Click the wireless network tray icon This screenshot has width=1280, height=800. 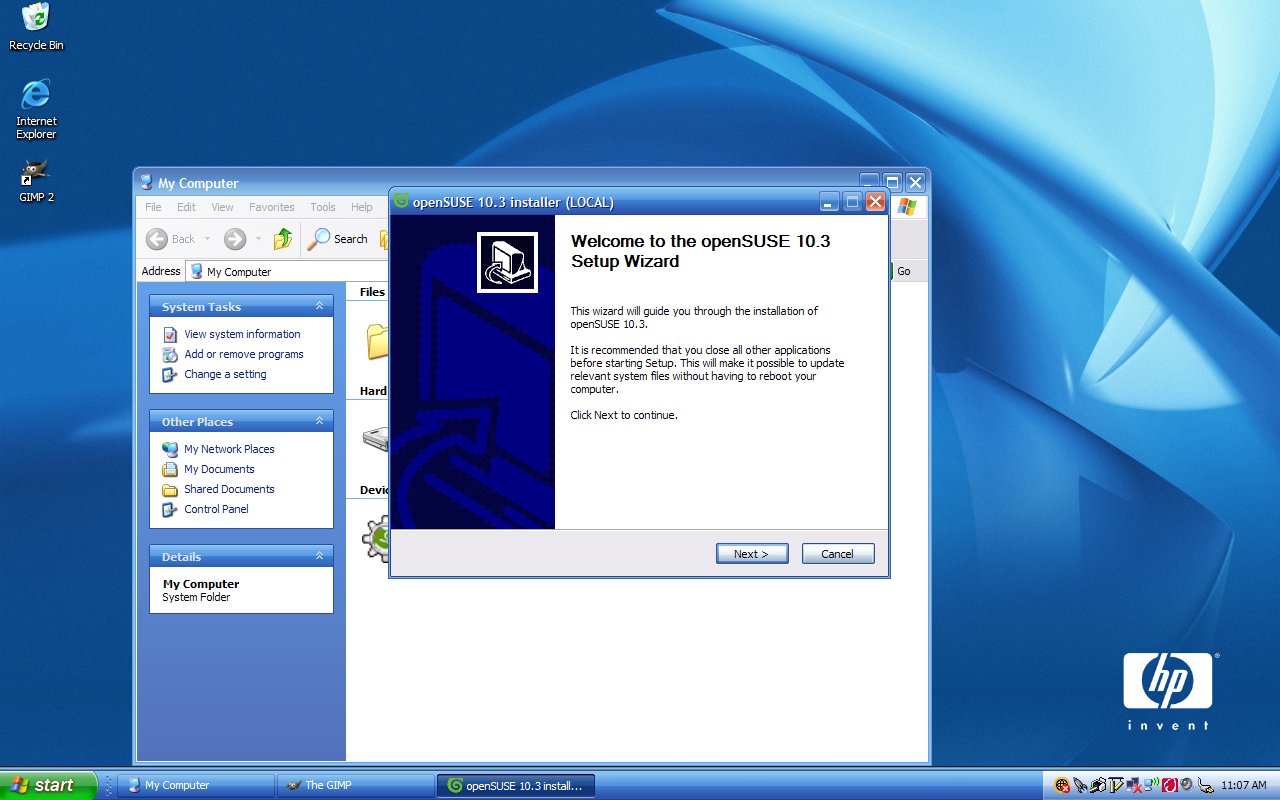[1151, 783]
